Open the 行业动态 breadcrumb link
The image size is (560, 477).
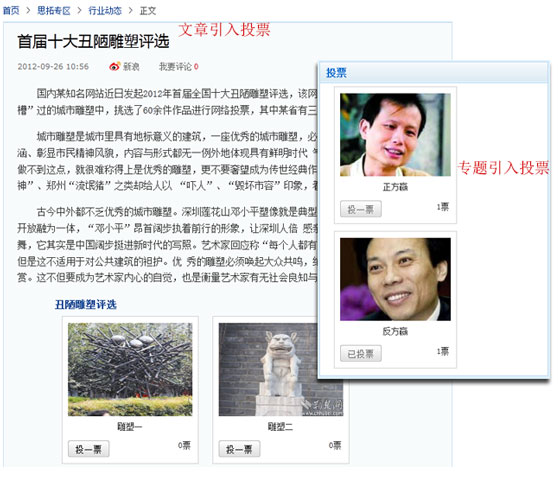(x=105, y=11)
